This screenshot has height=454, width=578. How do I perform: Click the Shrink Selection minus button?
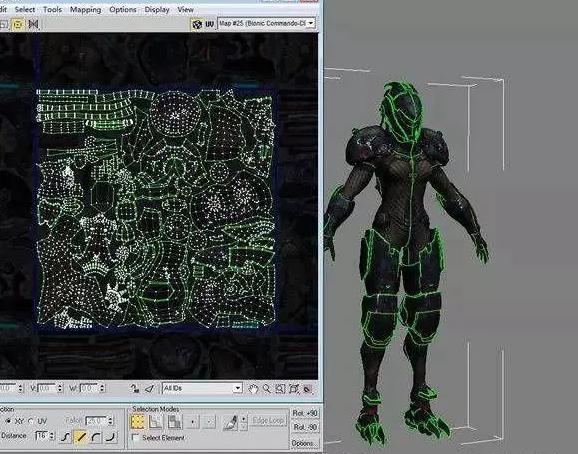[x=209, y=422]
